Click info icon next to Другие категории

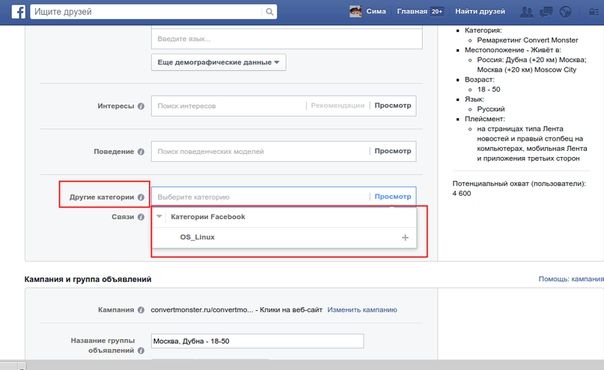tap(141, 197)
